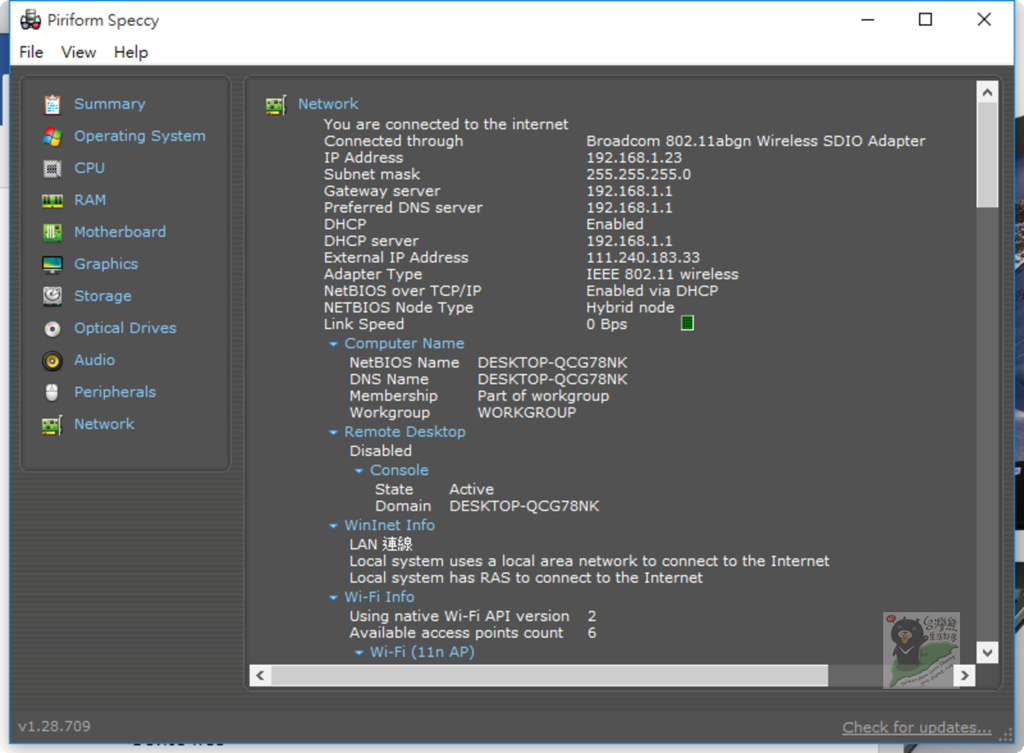The width and height of the screenshot is (1024, 753).
Task: Click the Audio speaker icon
Action: (52, 360)
